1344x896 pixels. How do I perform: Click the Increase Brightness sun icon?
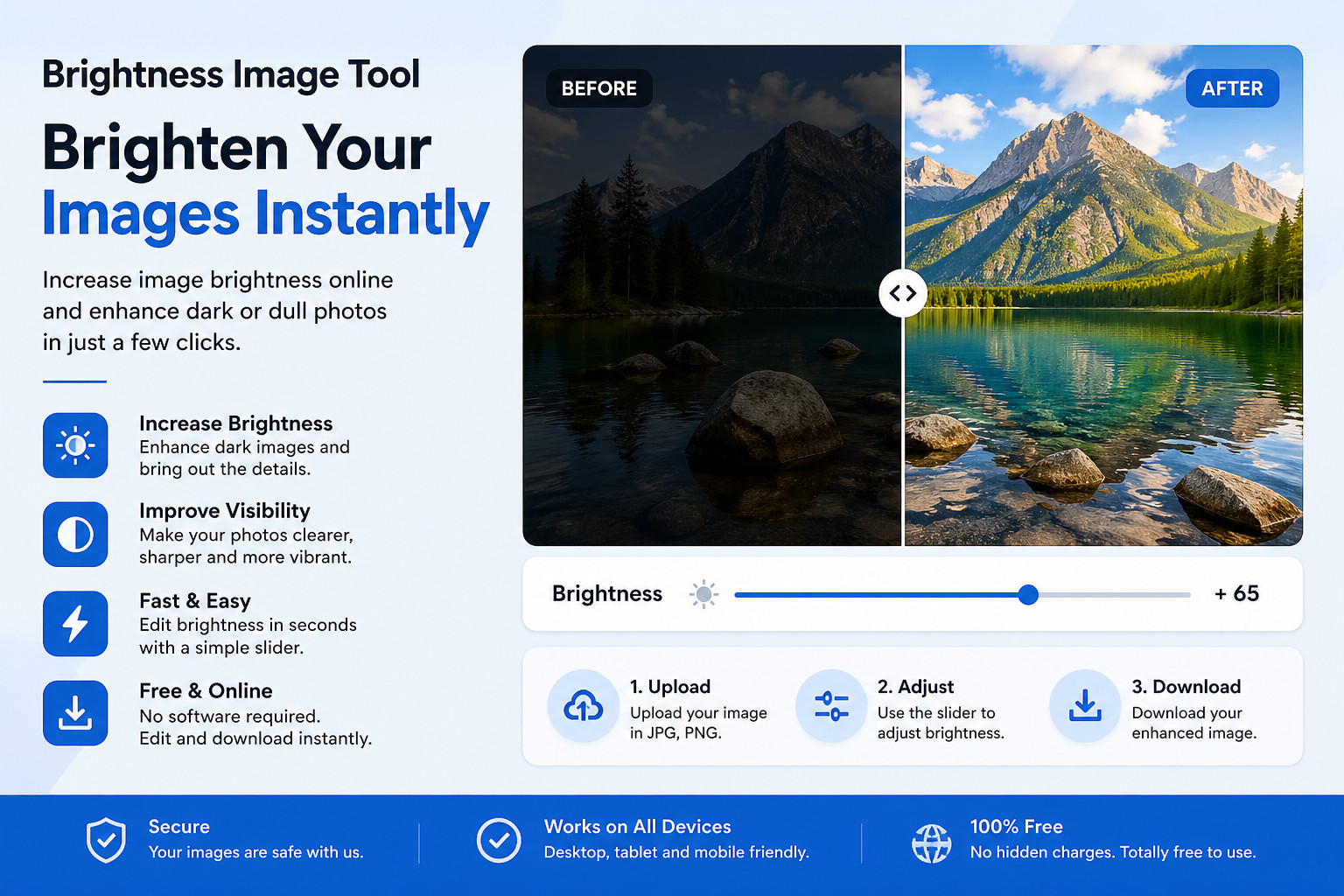pos(75,445)
